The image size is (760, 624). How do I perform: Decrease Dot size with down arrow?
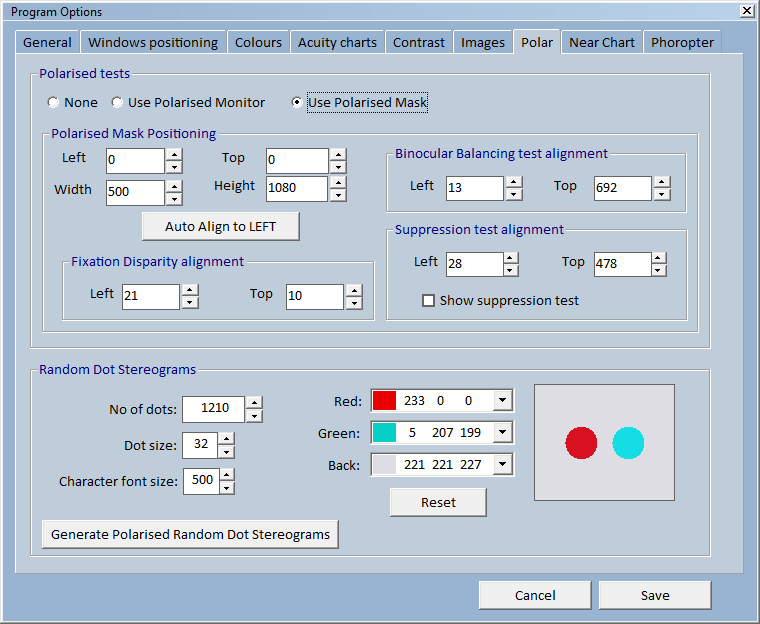point(226,451)
